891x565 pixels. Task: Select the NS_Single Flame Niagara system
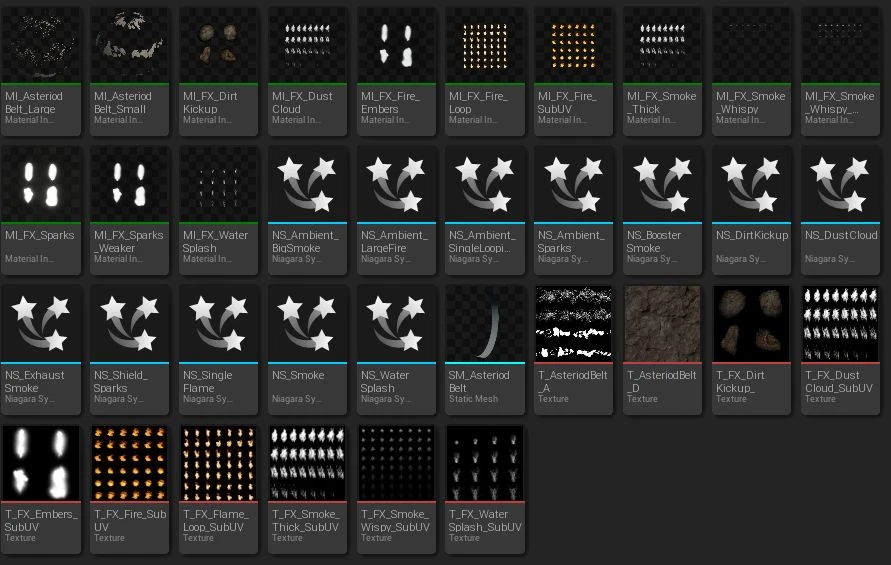pos(218,350)
